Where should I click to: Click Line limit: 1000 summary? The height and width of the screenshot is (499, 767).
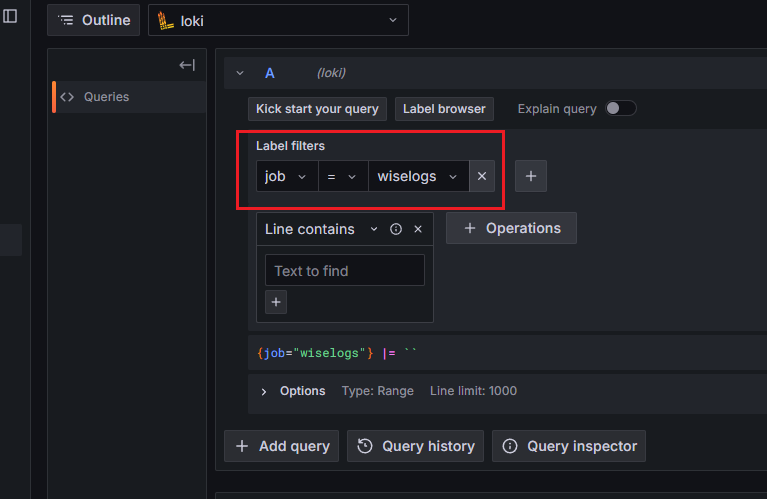click(x=473, y=391)
